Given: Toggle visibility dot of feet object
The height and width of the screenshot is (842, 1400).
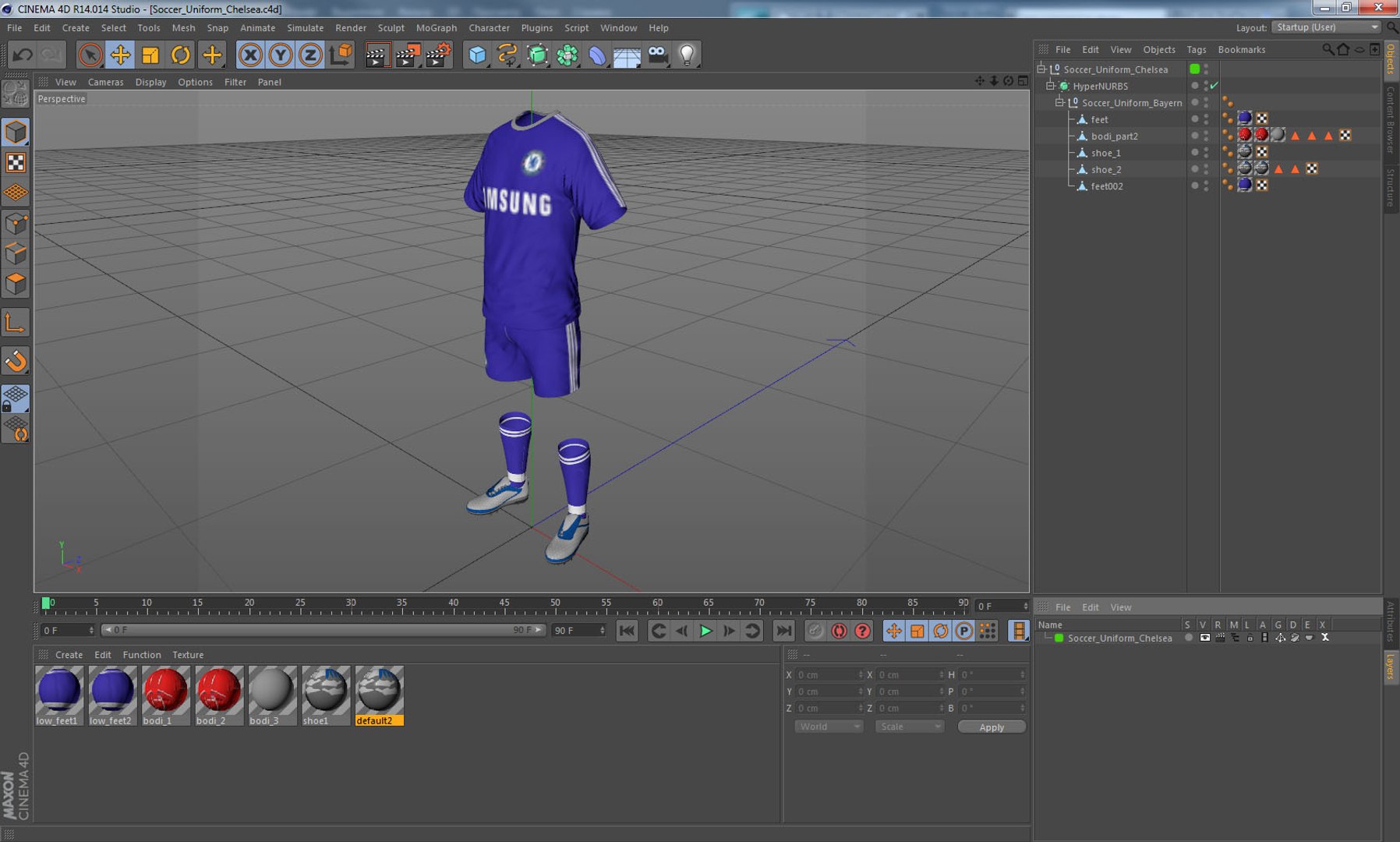Looking at the screenshot, I should tap(1194, 119).
